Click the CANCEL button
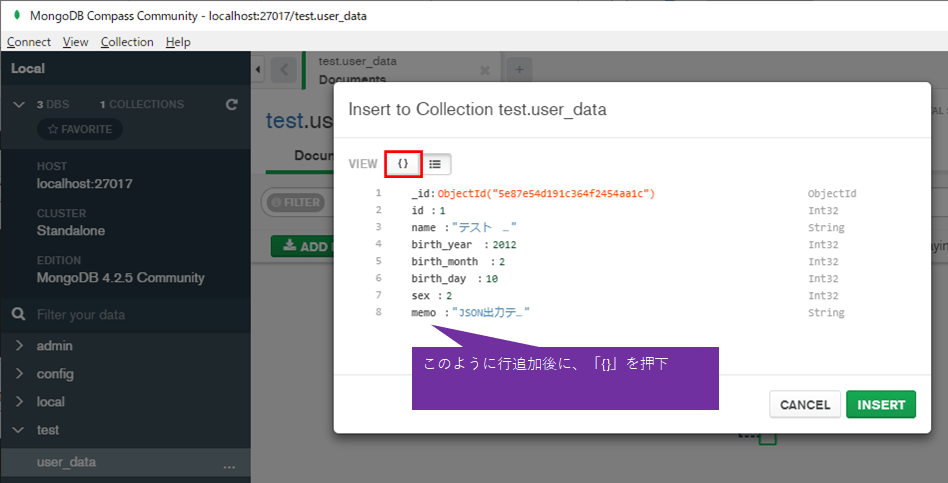Image resolution: width=948 pixels, height=483 pixels. 805,404
